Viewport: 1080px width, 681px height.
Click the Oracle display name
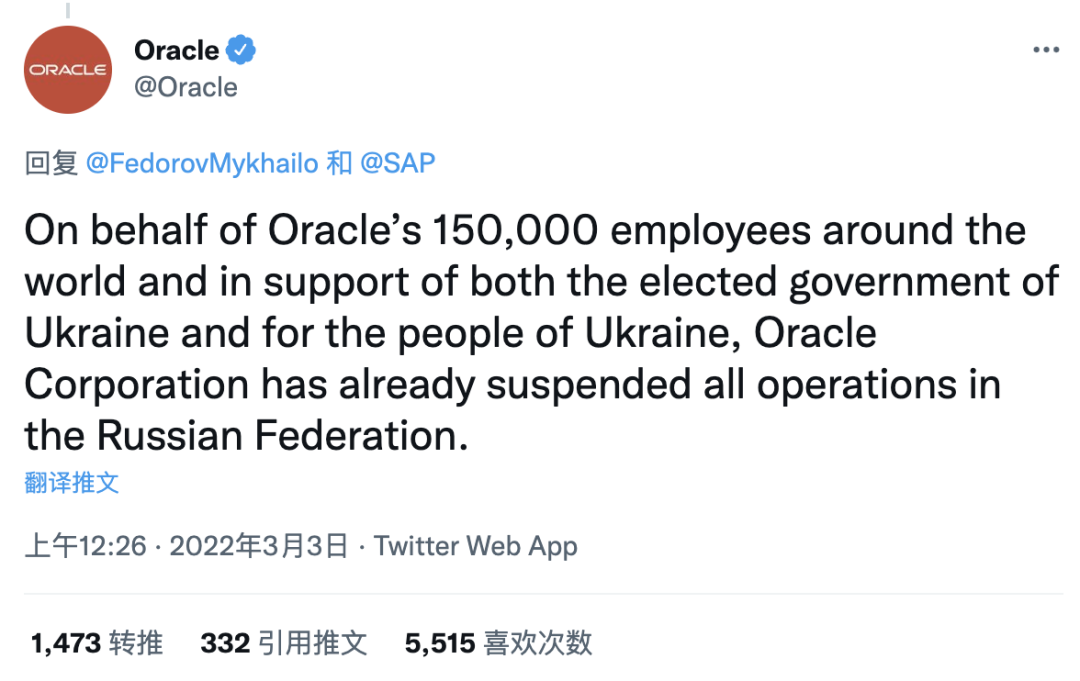tap(176, 50)
